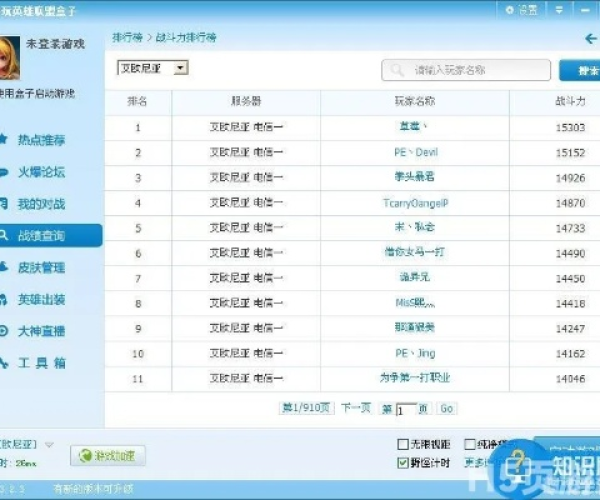Toggle the 纯净 checkbox
Image resolution: width=600 pixels, height=500 pixels.
(470, 444)
